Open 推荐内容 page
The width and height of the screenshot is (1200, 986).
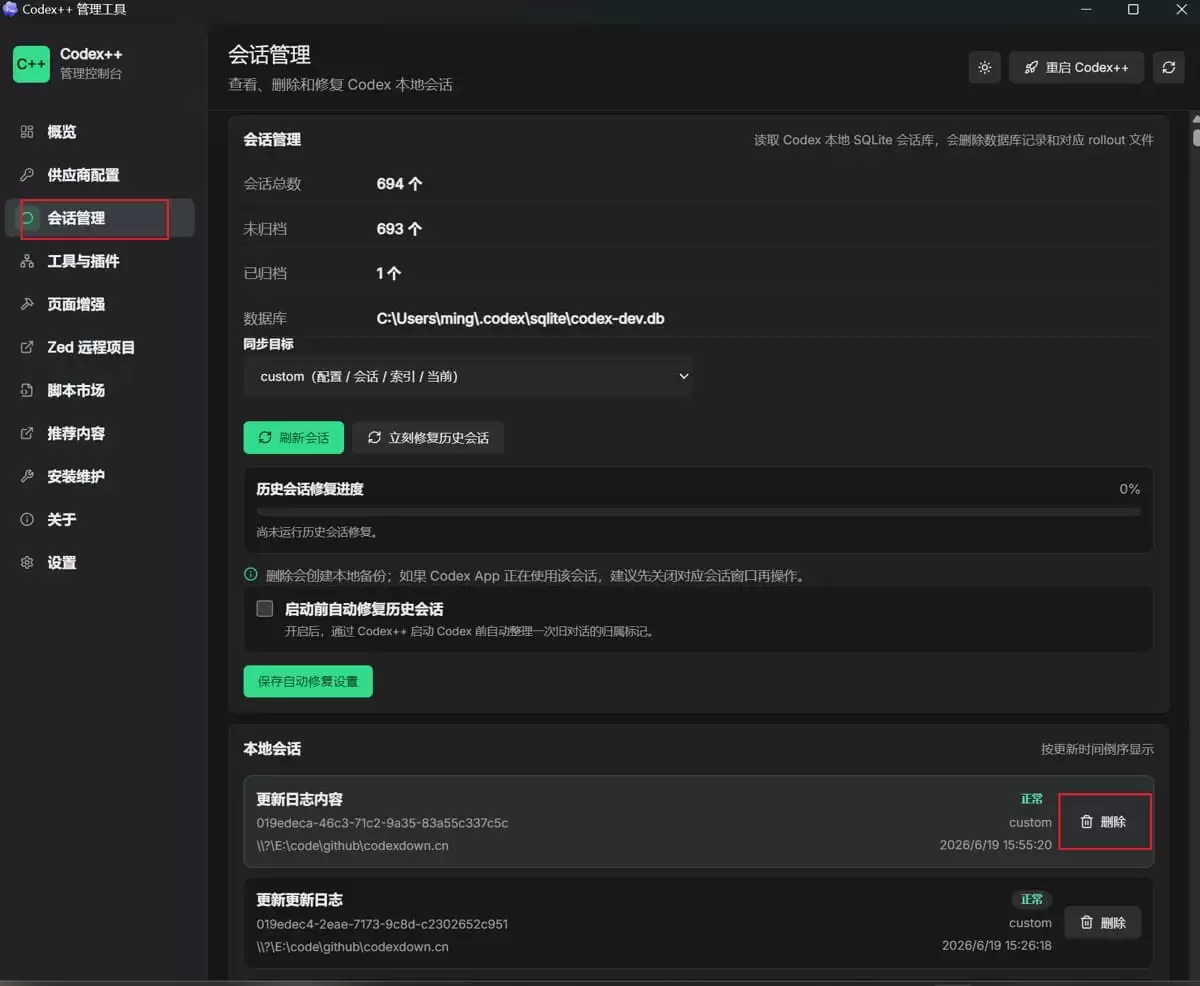pyautogui.click(x=100, y=433)
